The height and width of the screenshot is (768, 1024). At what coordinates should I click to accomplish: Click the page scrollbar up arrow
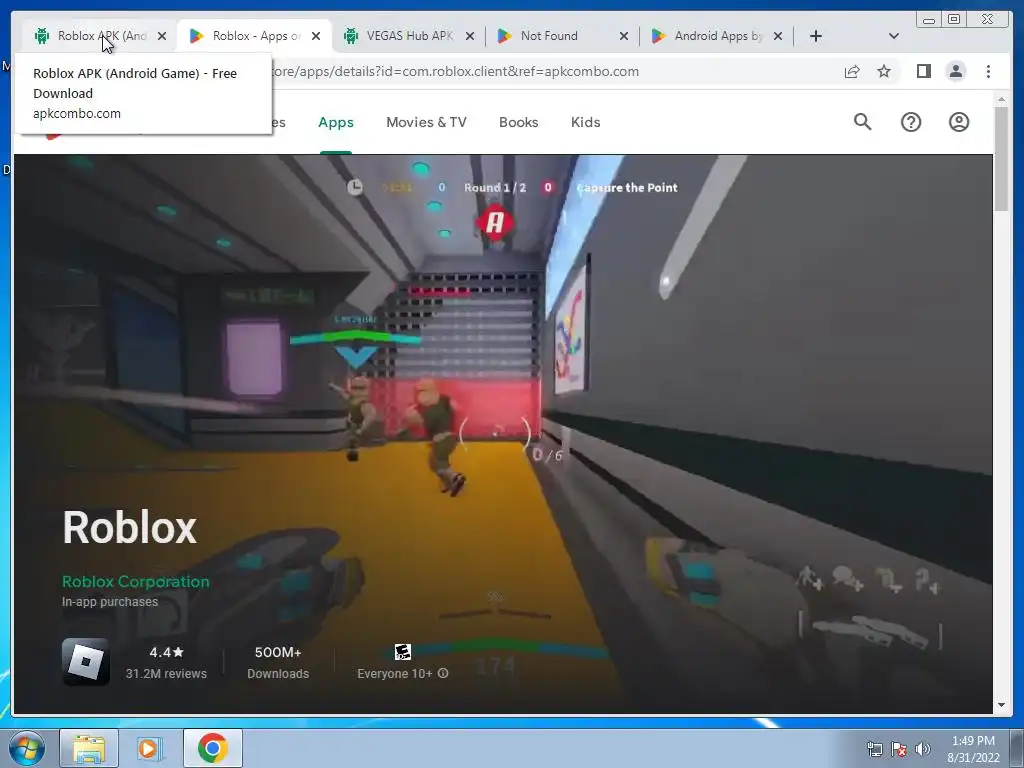tap(1001, 100)
